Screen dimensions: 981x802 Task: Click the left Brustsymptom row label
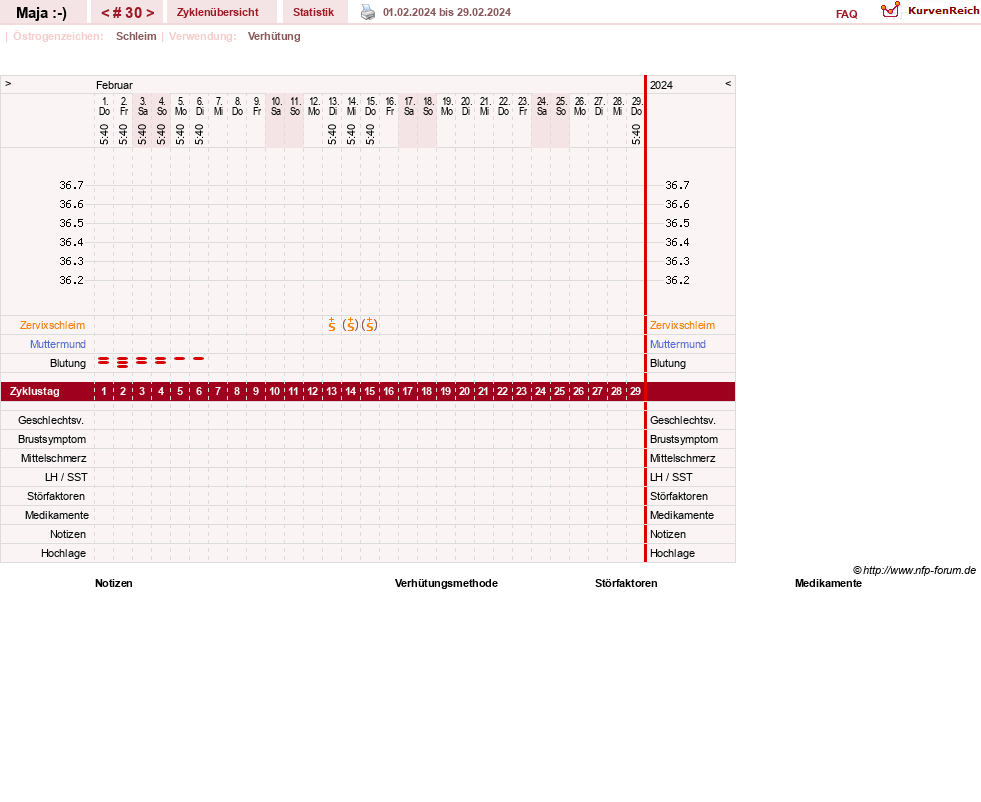pyautogui.click(x=52, y=439)
